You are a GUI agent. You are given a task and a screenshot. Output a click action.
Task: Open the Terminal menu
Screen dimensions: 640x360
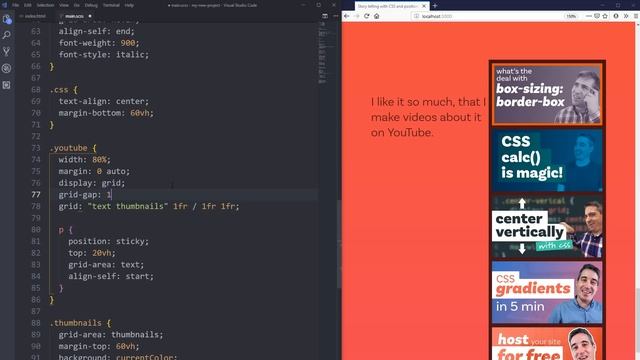click(x=111, y=5)
